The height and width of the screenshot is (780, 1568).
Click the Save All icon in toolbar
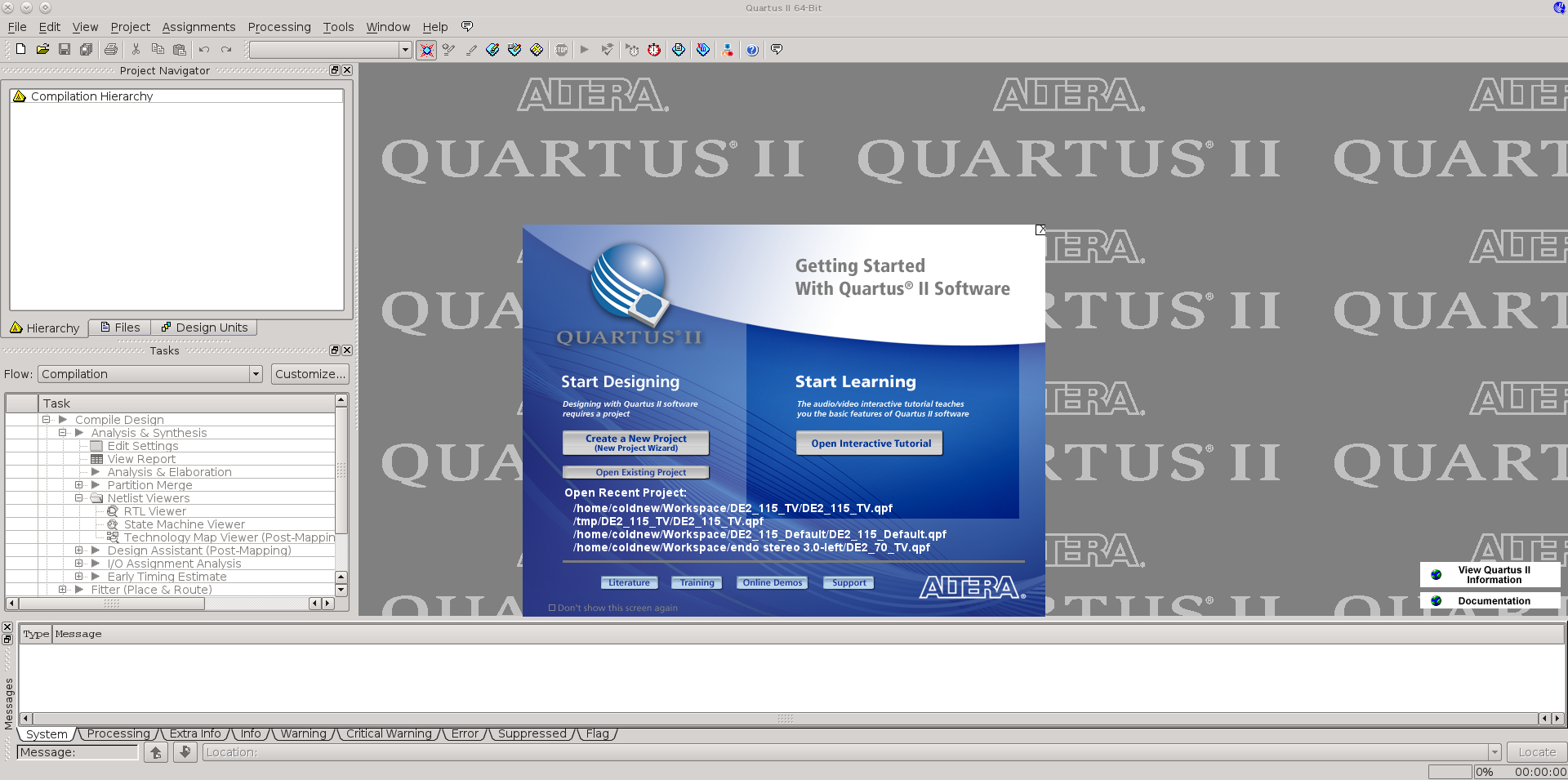tap(86, 50)
